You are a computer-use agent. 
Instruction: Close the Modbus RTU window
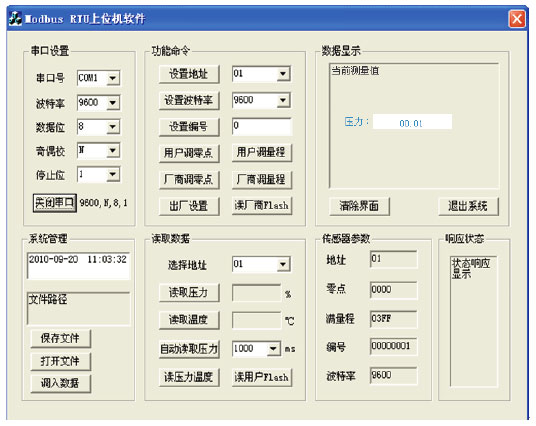[x=517, y=18]
